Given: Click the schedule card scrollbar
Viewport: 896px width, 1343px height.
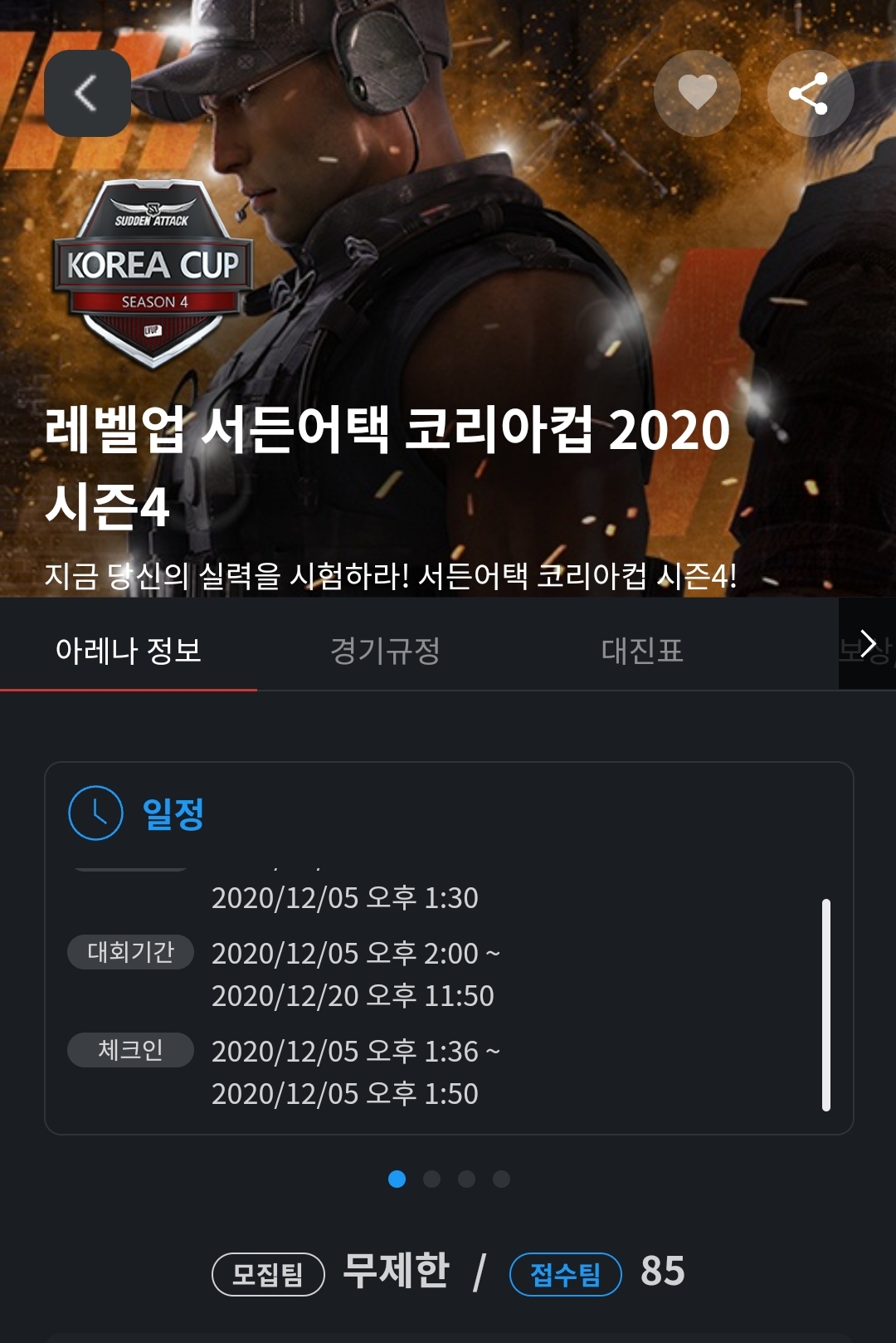Looking at the screenshot, I should pos(826,1004).
